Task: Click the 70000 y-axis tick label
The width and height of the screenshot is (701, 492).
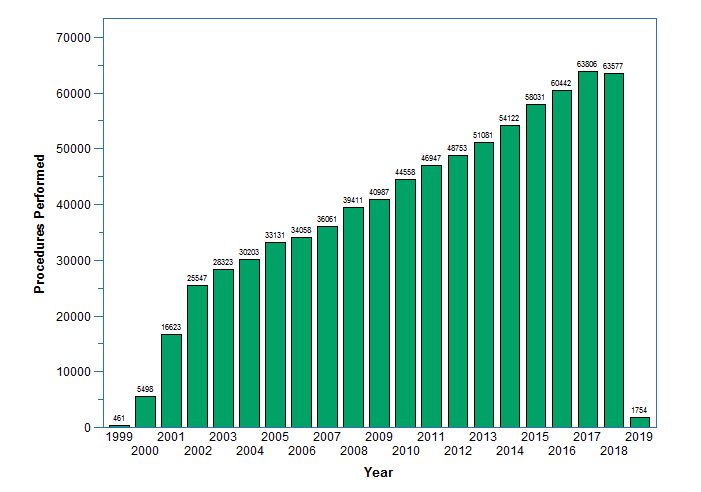Action: click(x=72, y=38)
